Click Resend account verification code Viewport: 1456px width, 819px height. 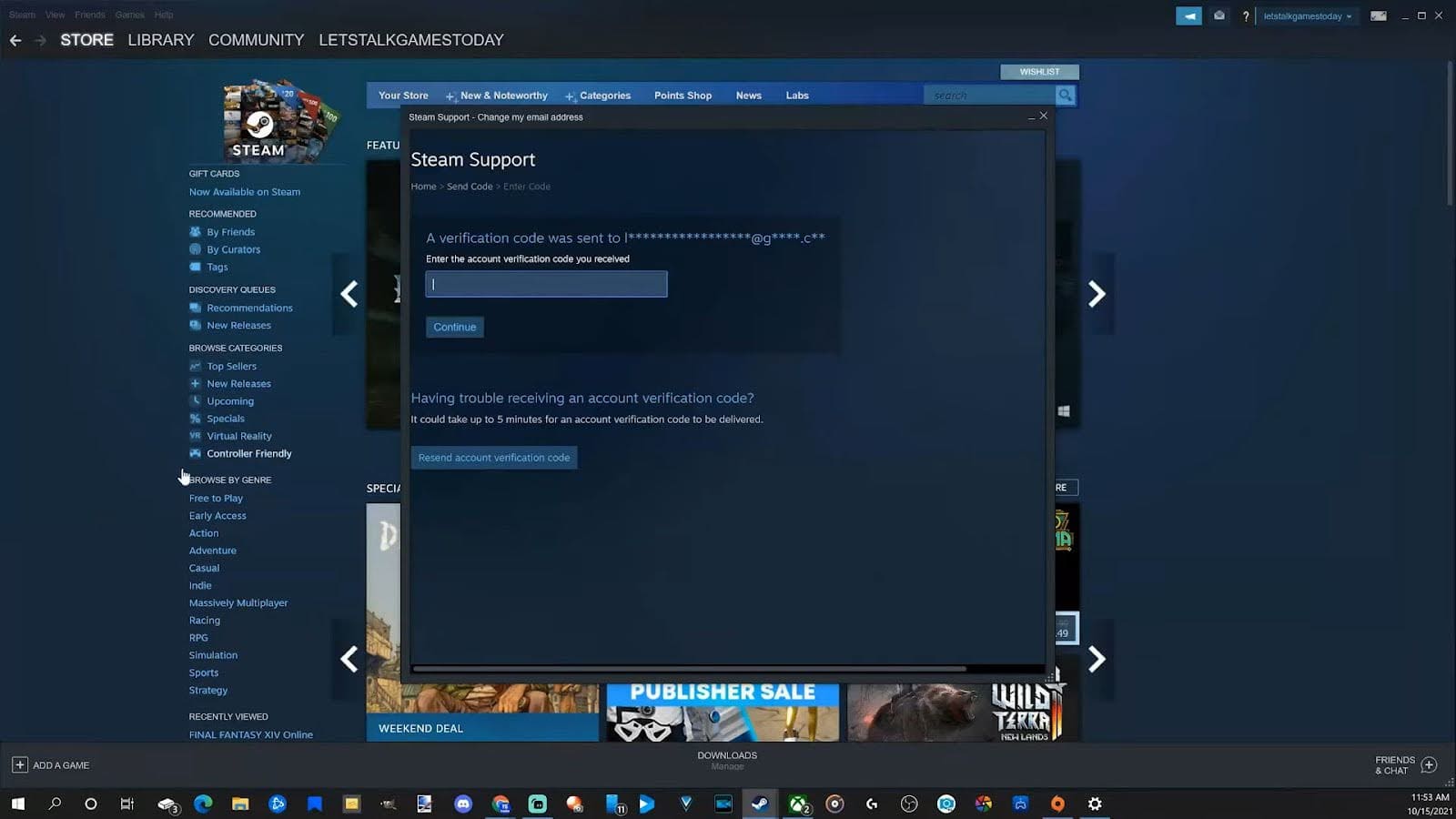[x=494, y=458]
